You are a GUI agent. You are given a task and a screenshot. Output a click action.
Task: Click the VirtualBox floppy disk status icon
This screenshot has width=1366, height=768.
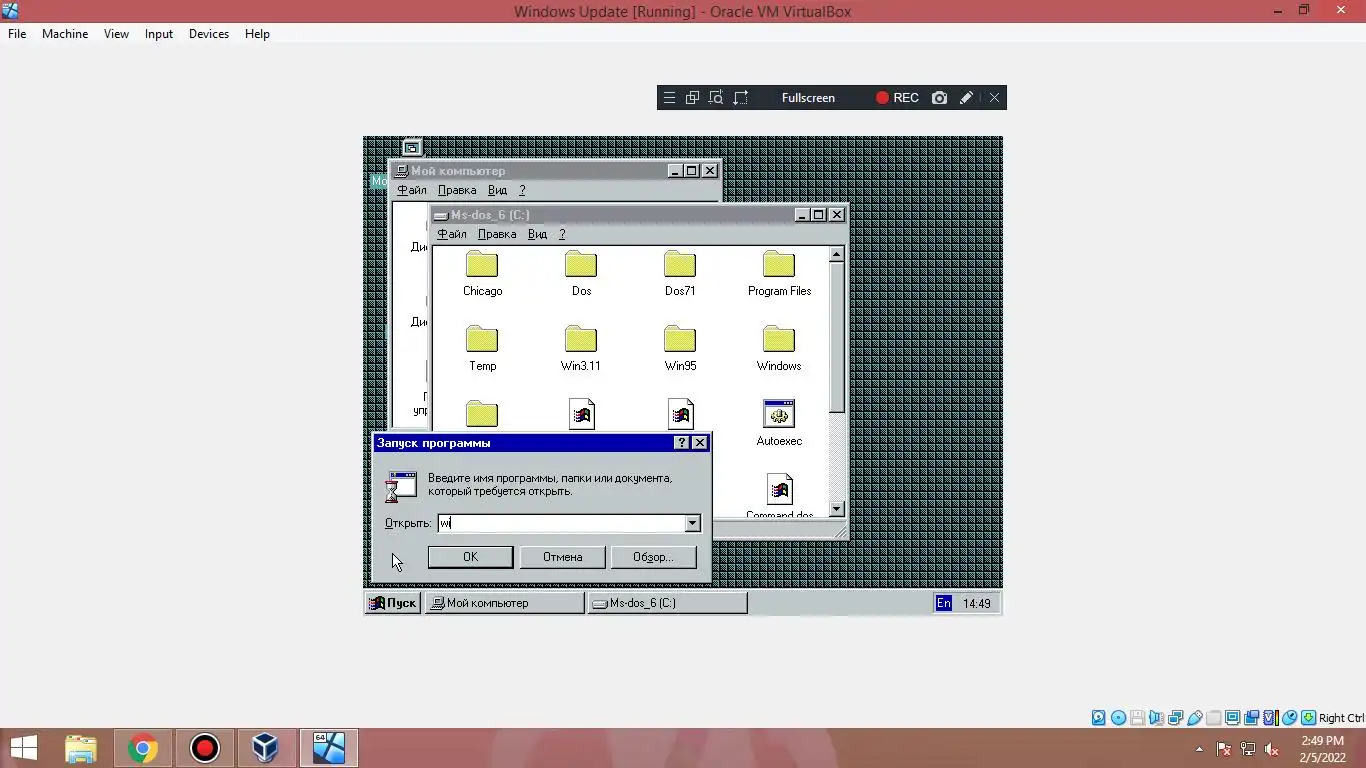[1138, 718]
